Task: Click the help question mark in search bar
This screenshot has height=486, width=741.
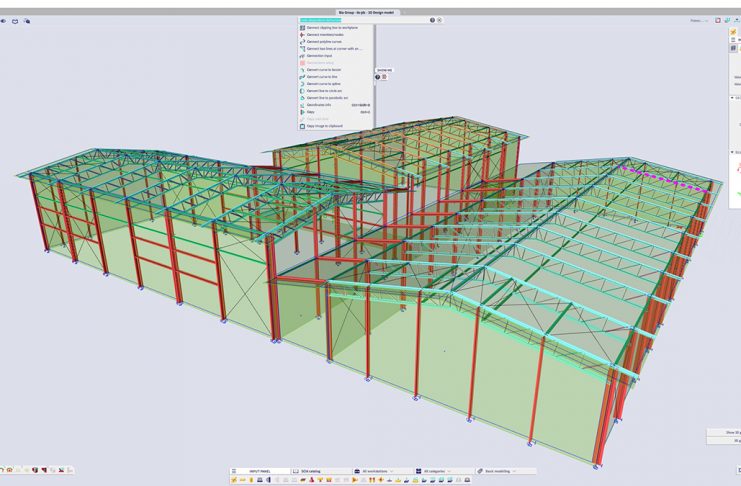Action: coord(432,20)
